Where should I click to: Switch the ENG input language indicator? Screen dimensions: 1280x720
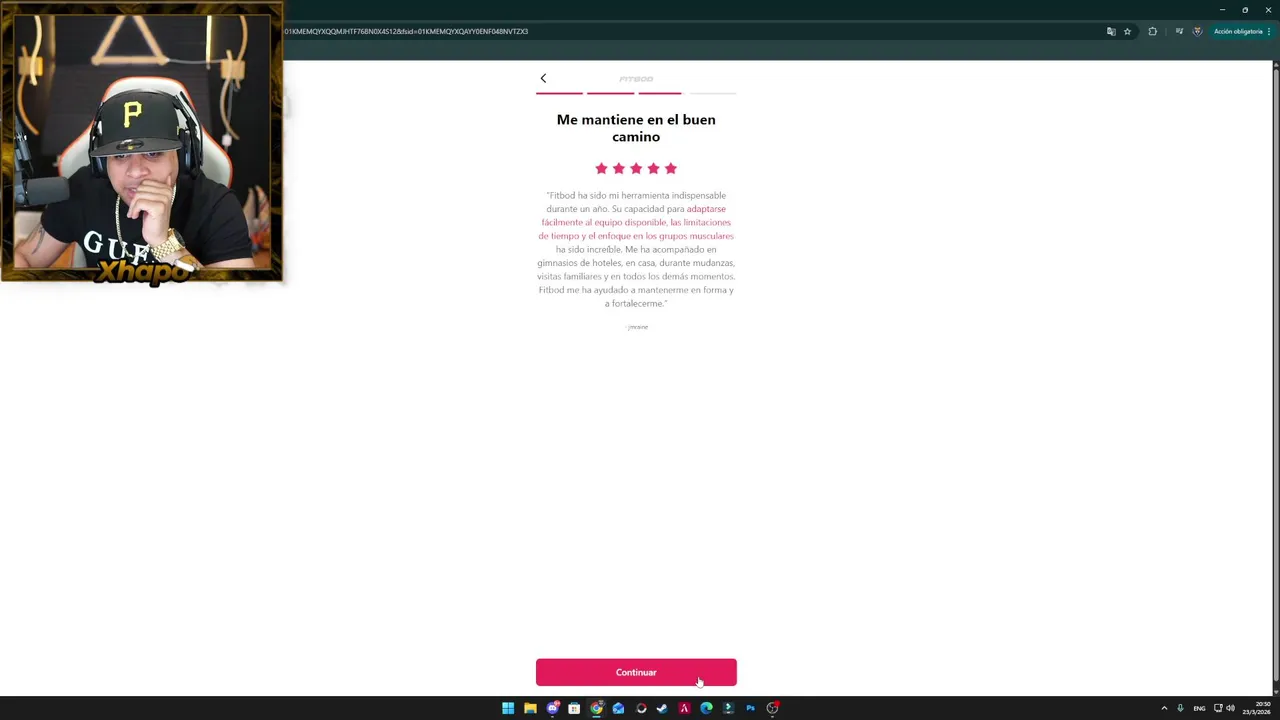coord(1199,708)
